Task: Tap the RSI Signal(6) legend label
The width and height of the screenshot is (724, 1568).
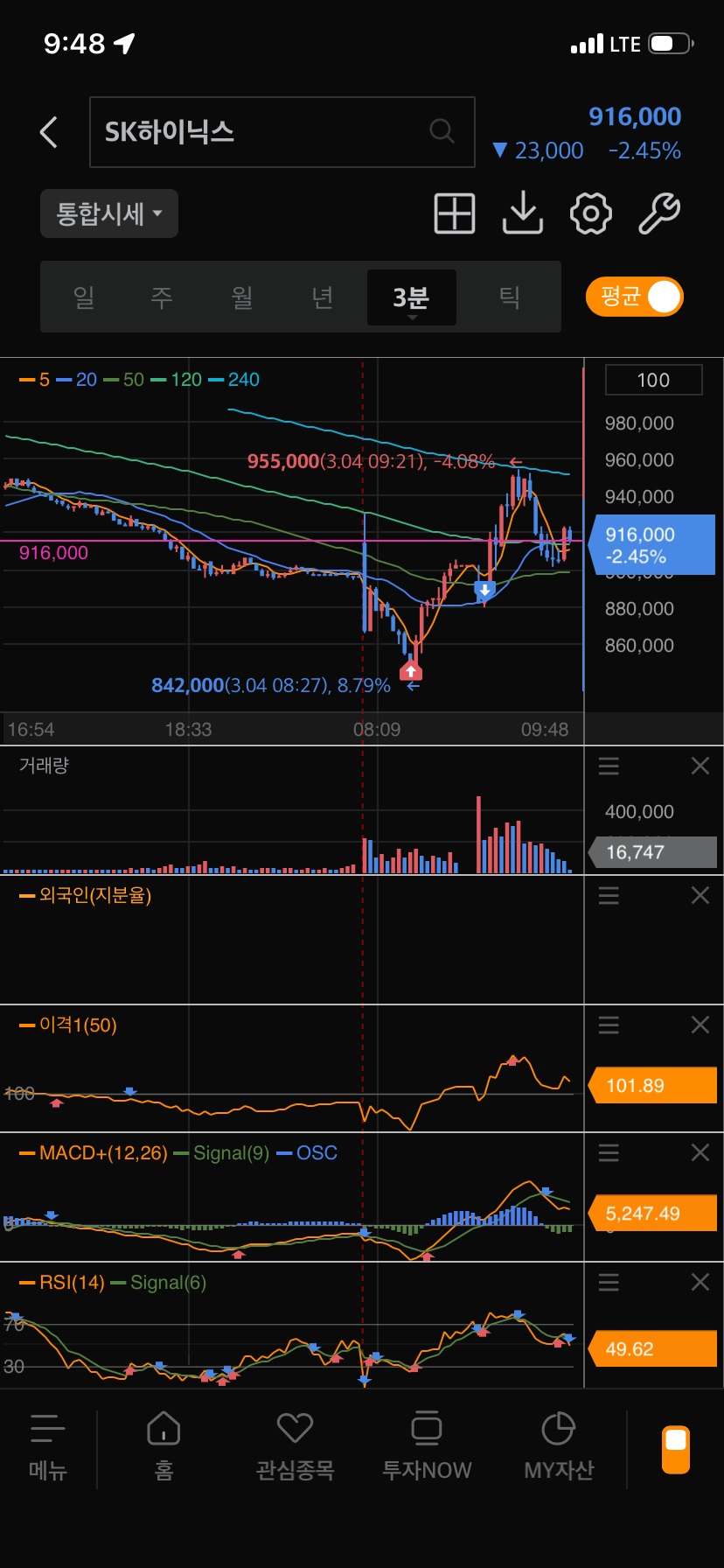Action: (x=159, y=1283)
